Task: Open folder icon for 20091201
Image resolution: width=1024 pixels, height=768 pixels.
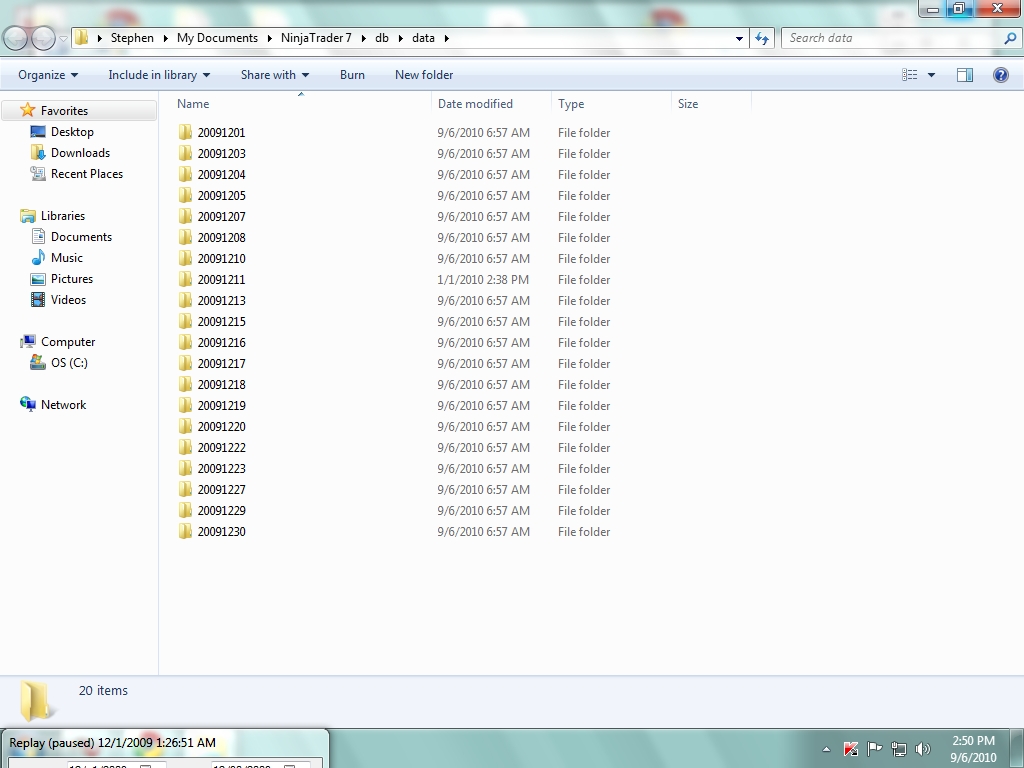Action: point(185,133)
